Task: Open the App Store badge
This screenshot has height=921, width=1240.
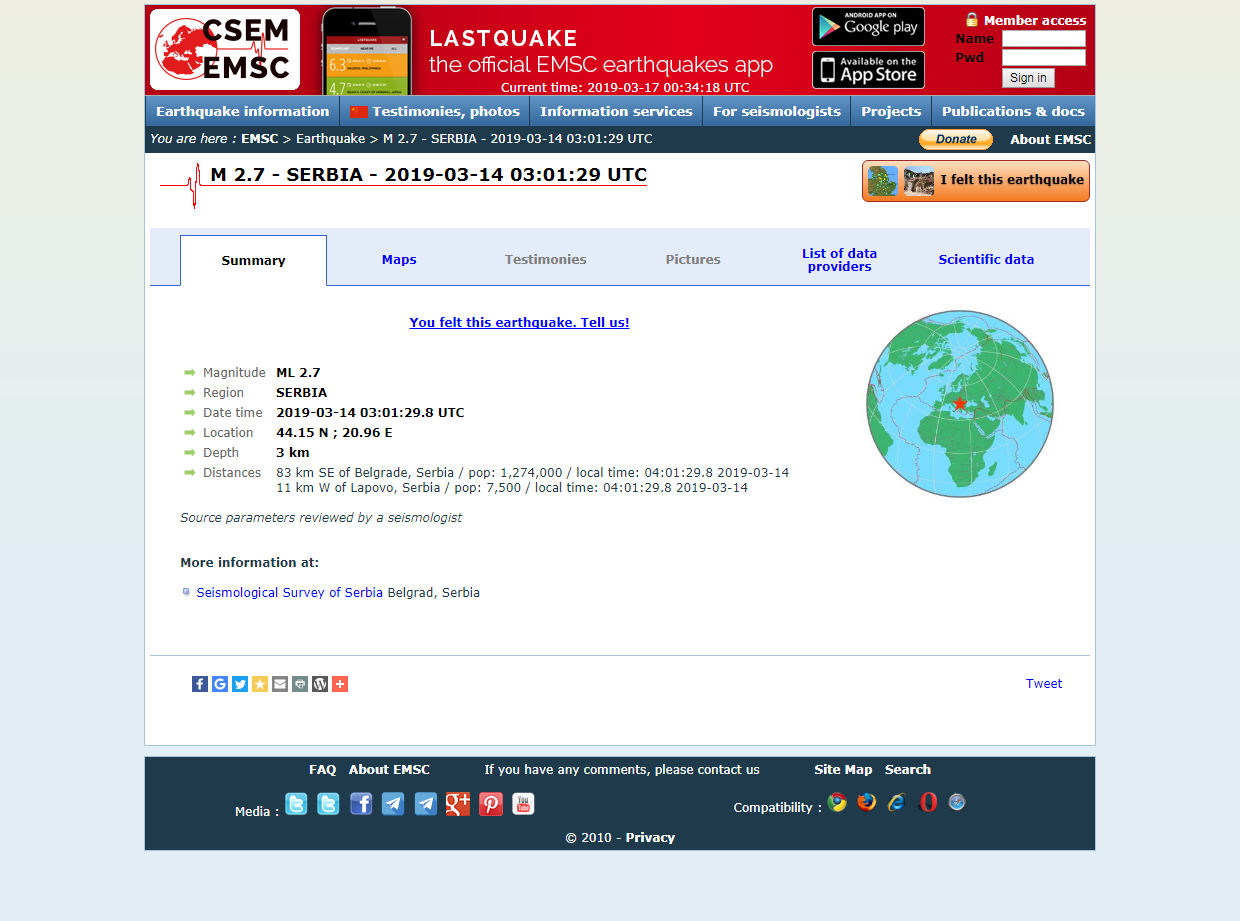Action: tap(868, 70)
